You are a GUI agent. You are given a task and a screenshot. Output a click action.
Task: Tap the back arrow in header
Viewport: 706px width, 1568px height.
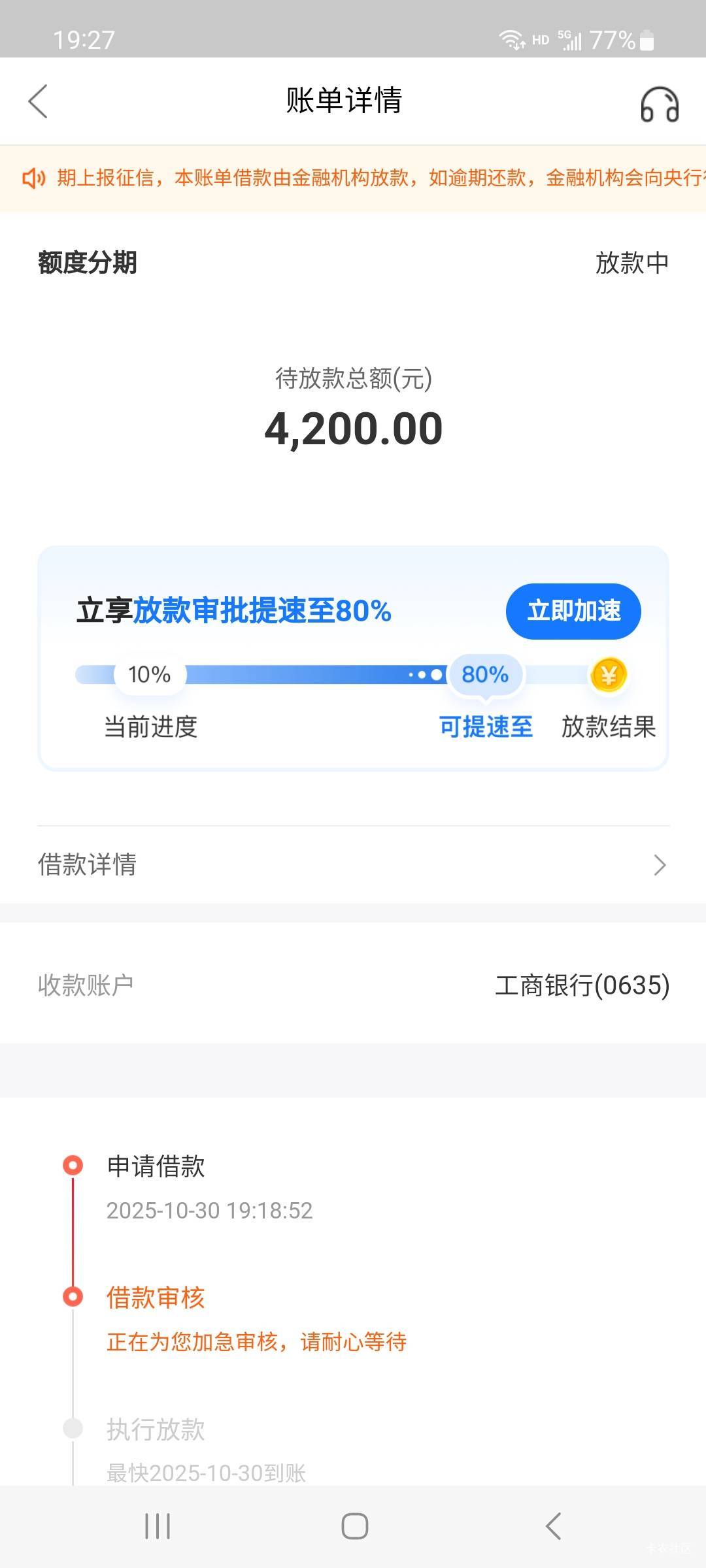click(38, 102)
